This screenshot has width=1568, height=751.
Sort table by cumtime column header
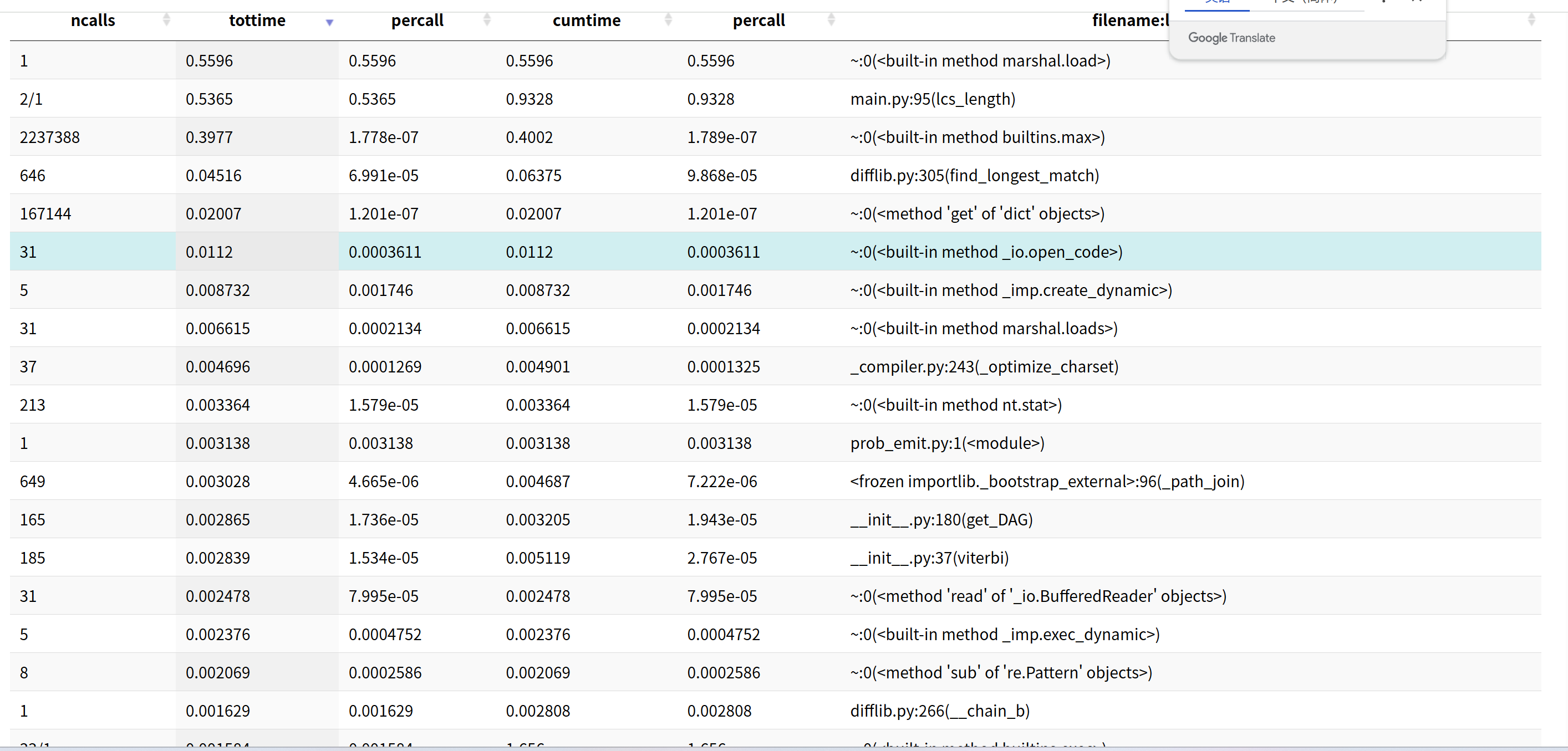click(586, 20)
